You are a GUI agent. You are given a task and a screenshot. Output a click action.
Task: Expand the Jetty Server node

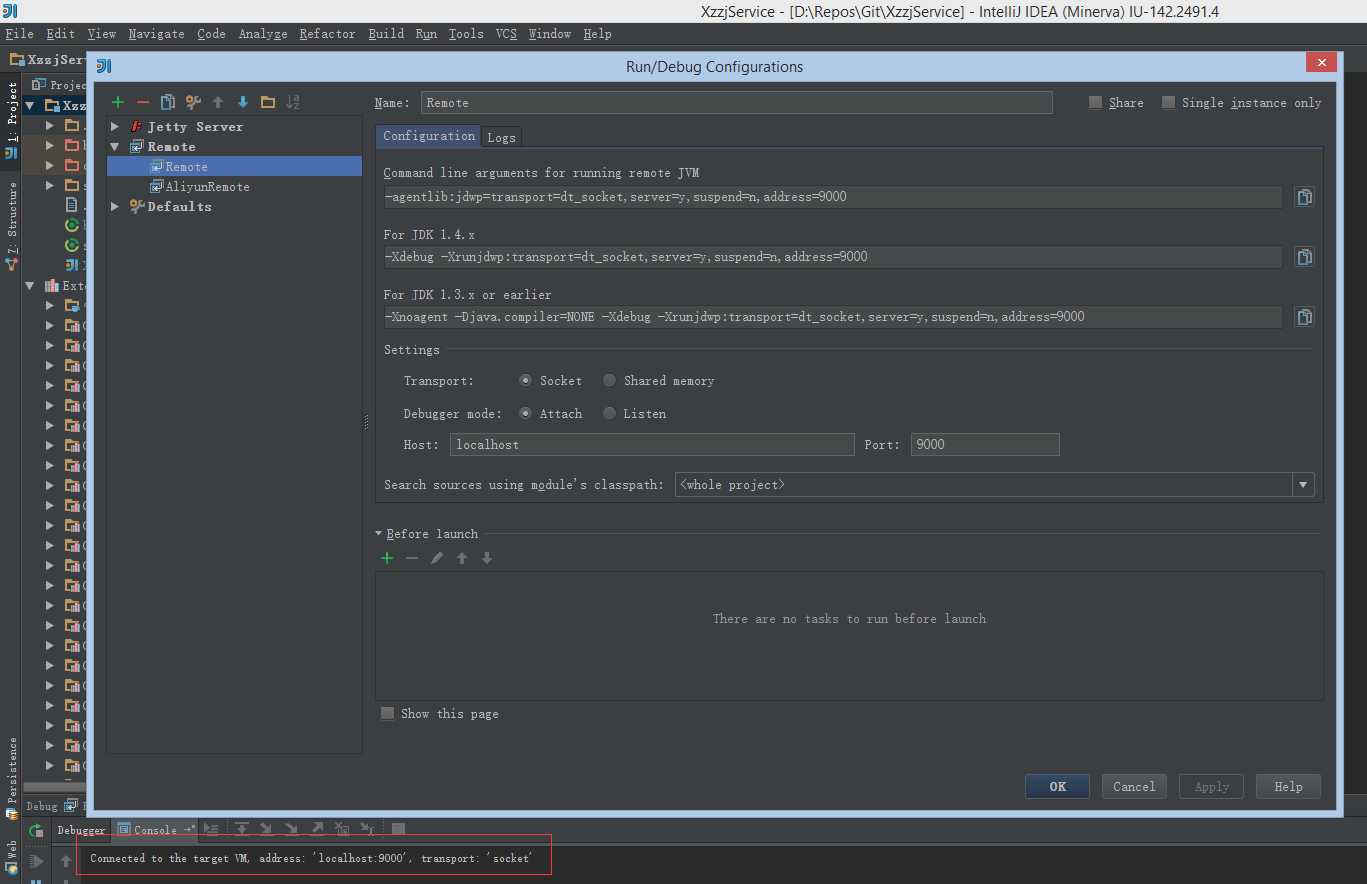click(115, 127)
